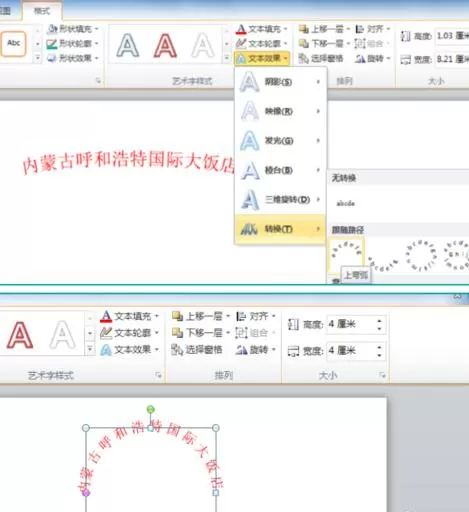Viewport: 469px width, 512px height.
Task: Open 上移一层 dropdown arrow in lower ribbon
Action: 228,316
